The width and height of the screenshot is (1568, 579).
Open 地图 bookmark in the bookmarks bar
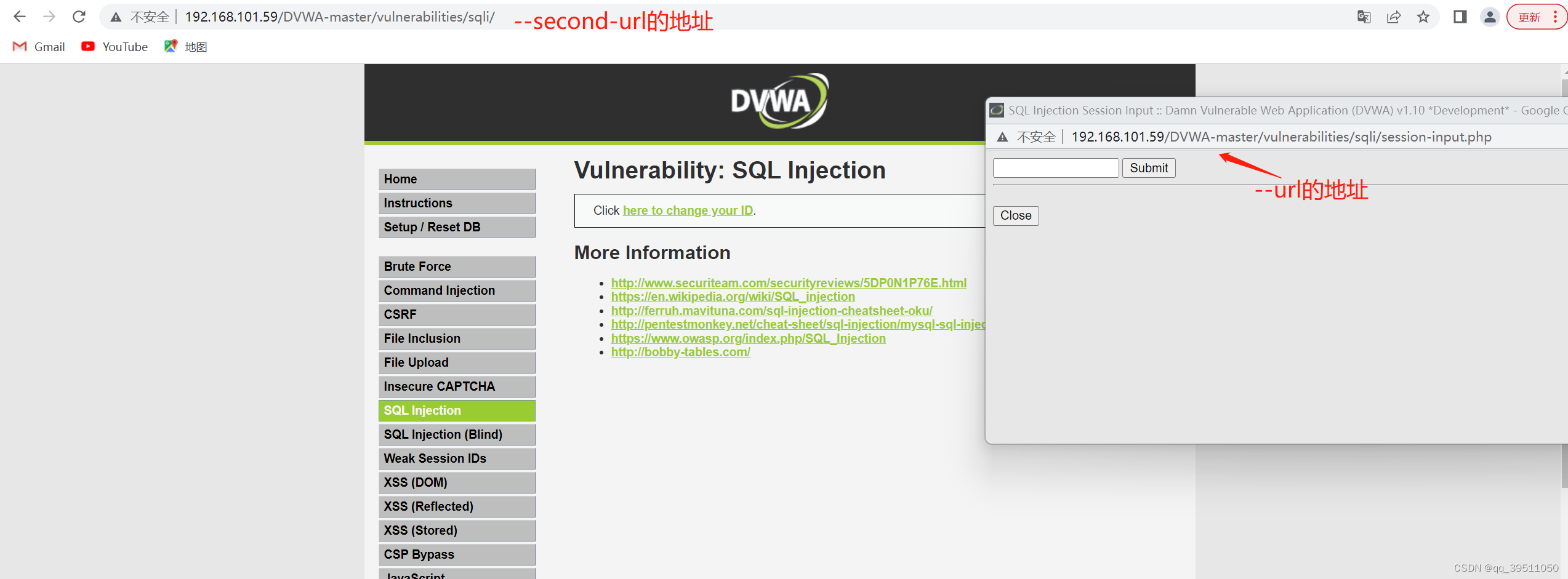186,46
